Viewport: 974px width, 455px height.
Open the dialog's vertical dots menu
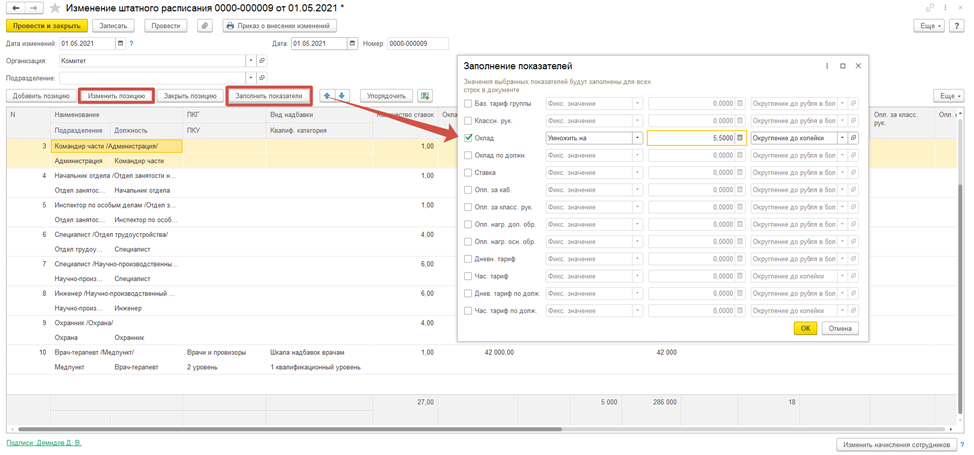[827, 65]
